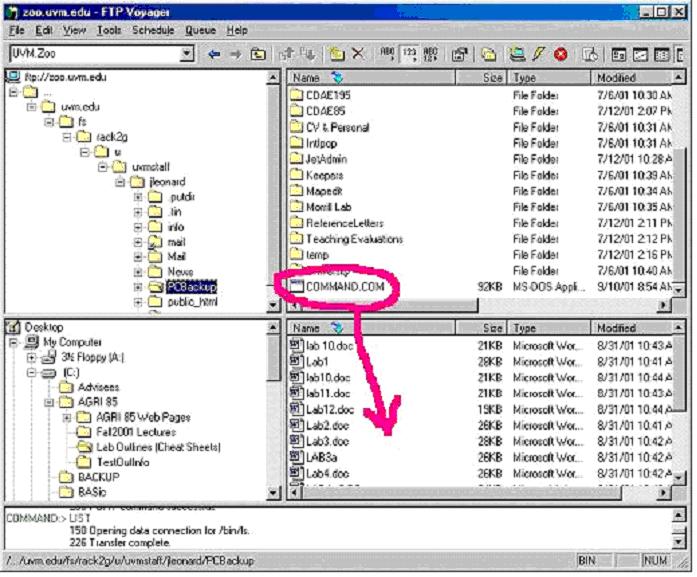Open the UVM.Zoo site dropdown
The image size is (697, 577).
pyautogui.click(x=187, y=54)
